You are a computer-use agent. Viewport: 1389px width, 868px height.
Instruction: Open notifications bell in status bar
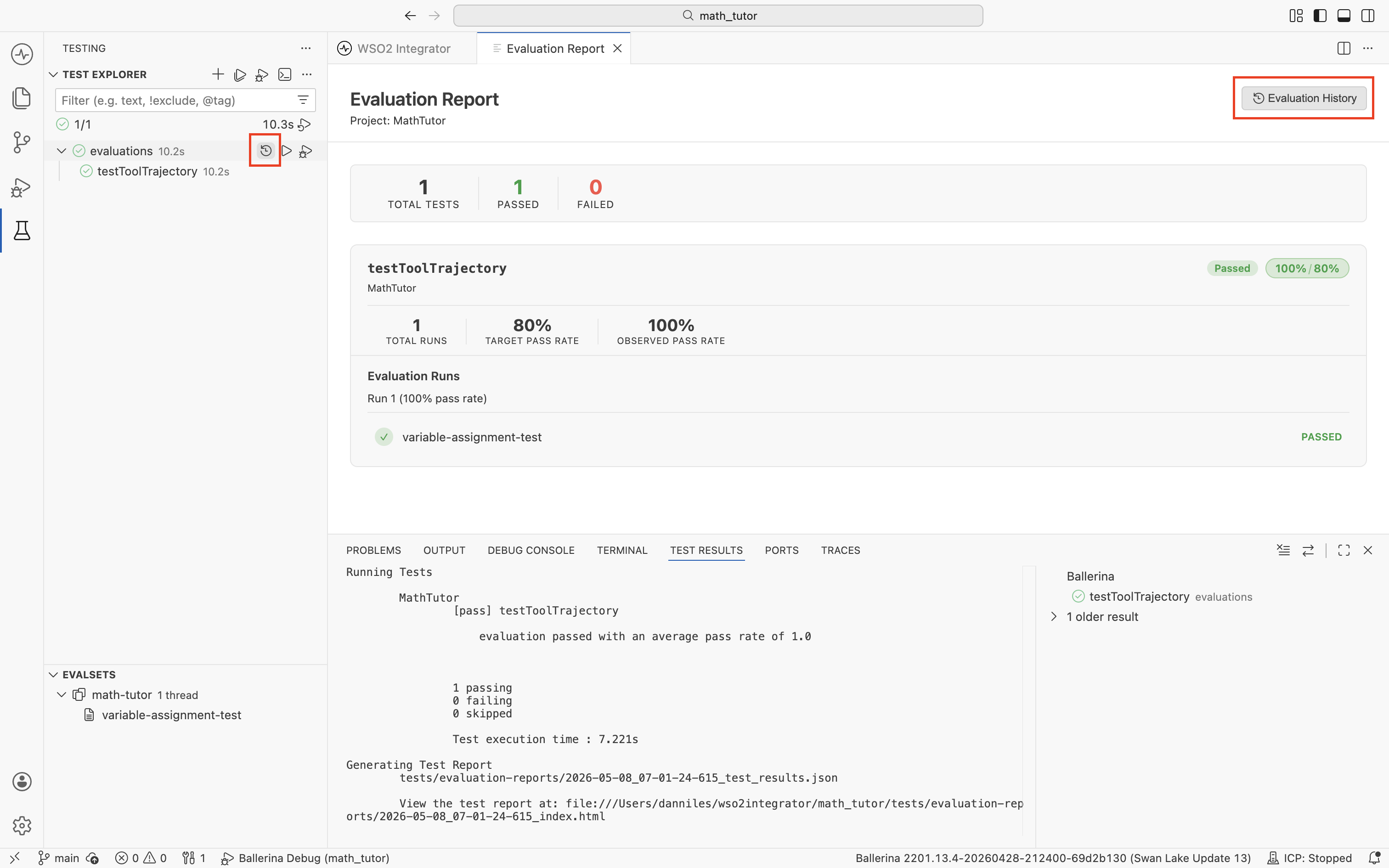[1374, 858]
